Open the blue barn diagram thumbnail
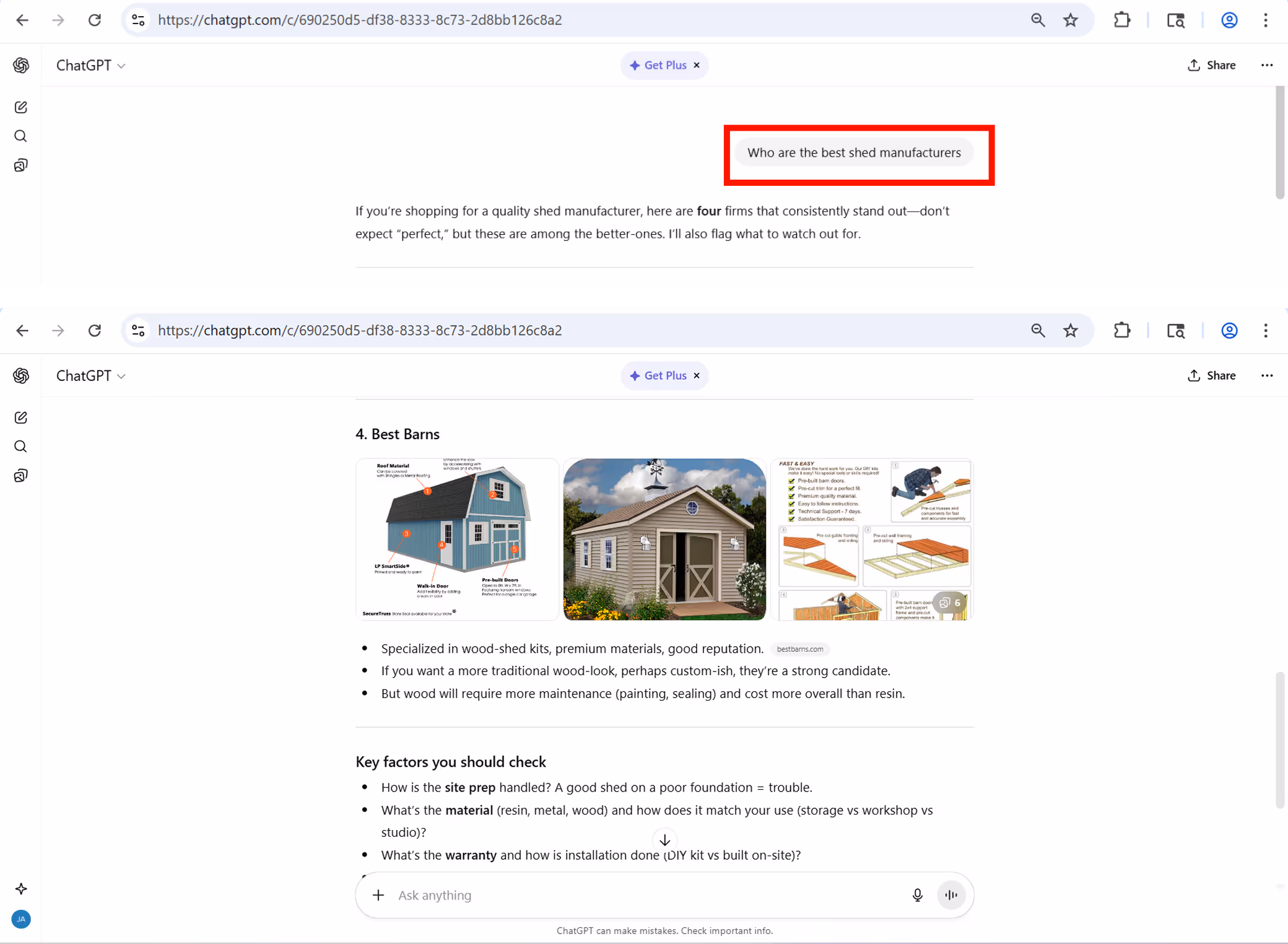1288x944 pixels. click(457, 539)
